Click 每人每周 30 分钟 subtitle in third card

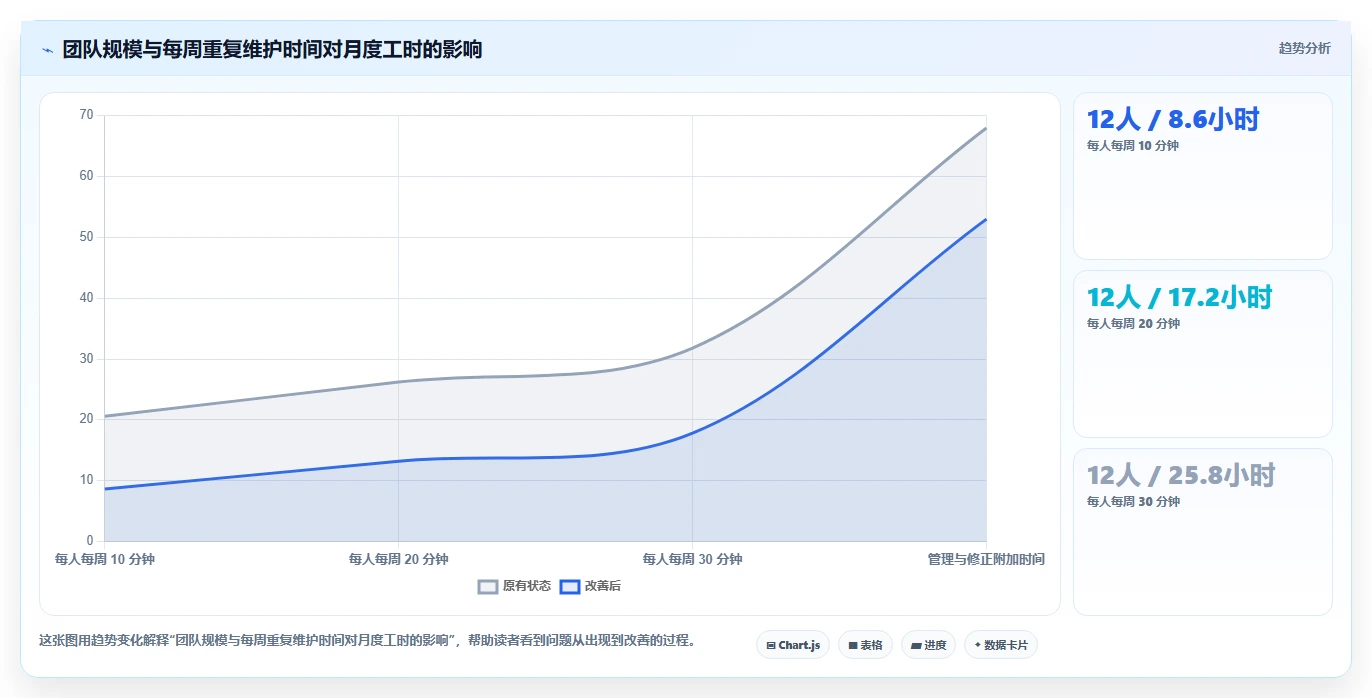click(1133, 502)
